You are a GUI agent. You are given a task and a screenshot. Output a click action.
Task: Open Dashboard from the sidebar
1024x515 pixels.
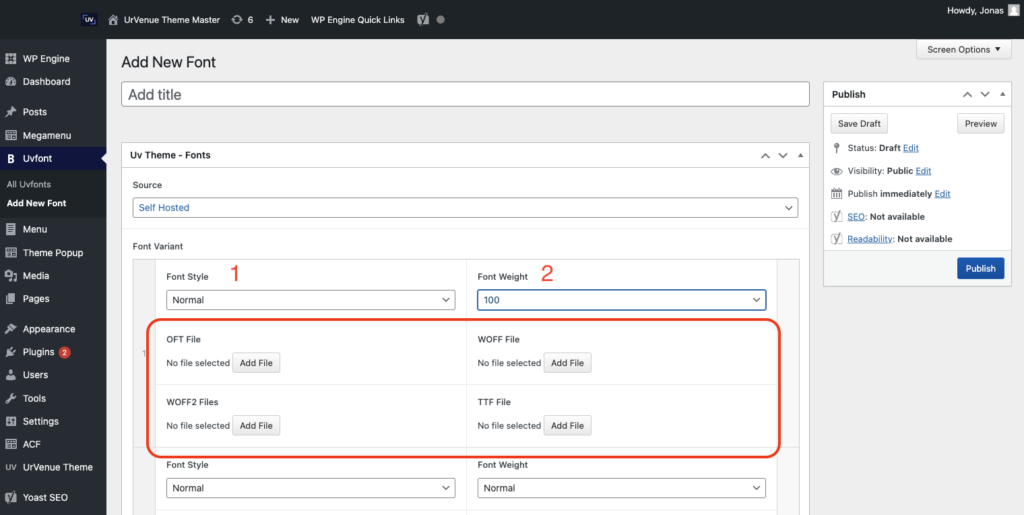tap(46, 82)
